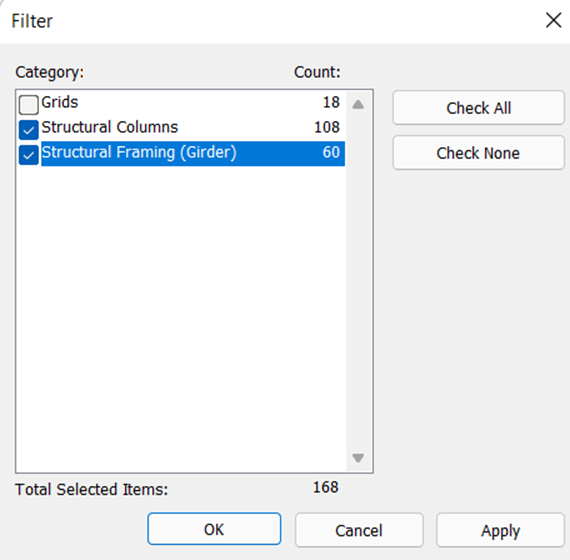Screen dimensions: 570x560
Task: Enable the Grids category checkbox
Action: click(28, 105)
